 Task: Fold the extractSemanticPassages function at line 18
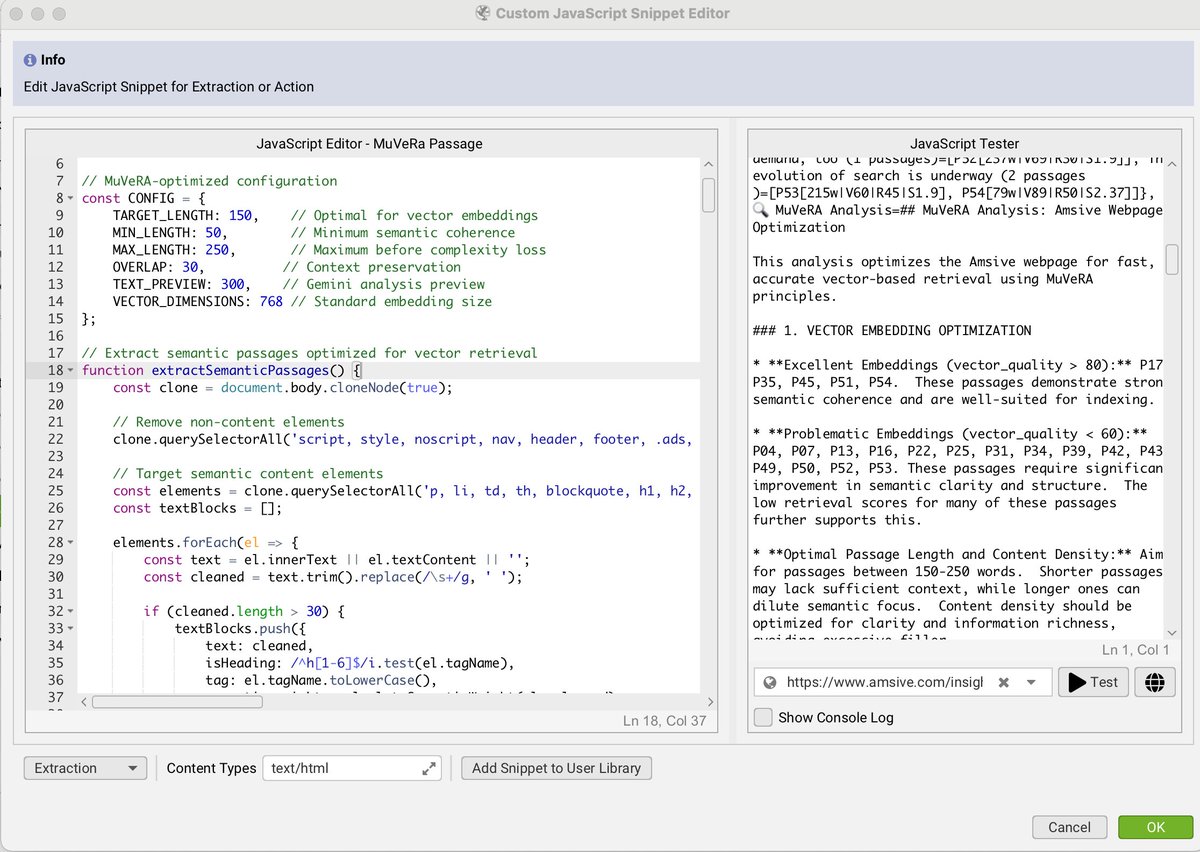(x=70, y=370)
